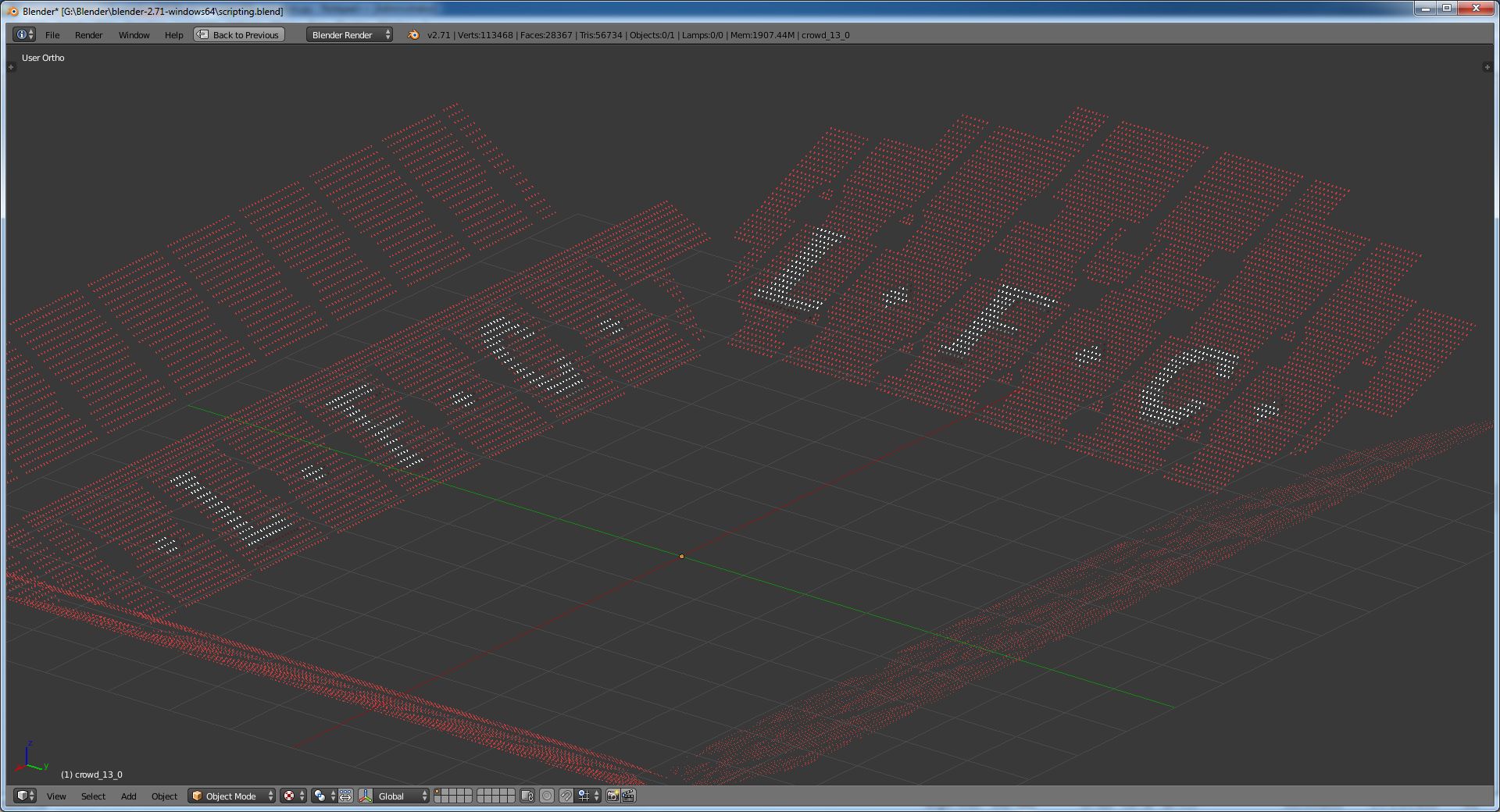Expand the tool shelf plus handle at left
Screen dimensions: 1500x812
tap(11, 67)
